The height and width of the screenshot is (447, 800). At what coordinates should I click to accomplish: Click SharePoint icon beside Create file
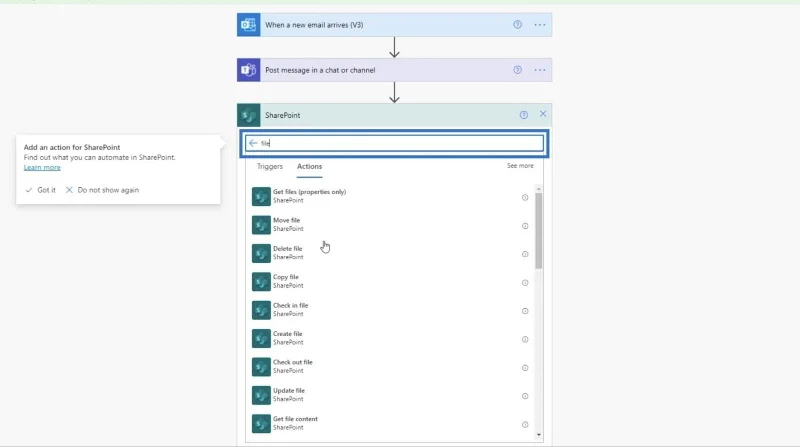pos(261,338)
